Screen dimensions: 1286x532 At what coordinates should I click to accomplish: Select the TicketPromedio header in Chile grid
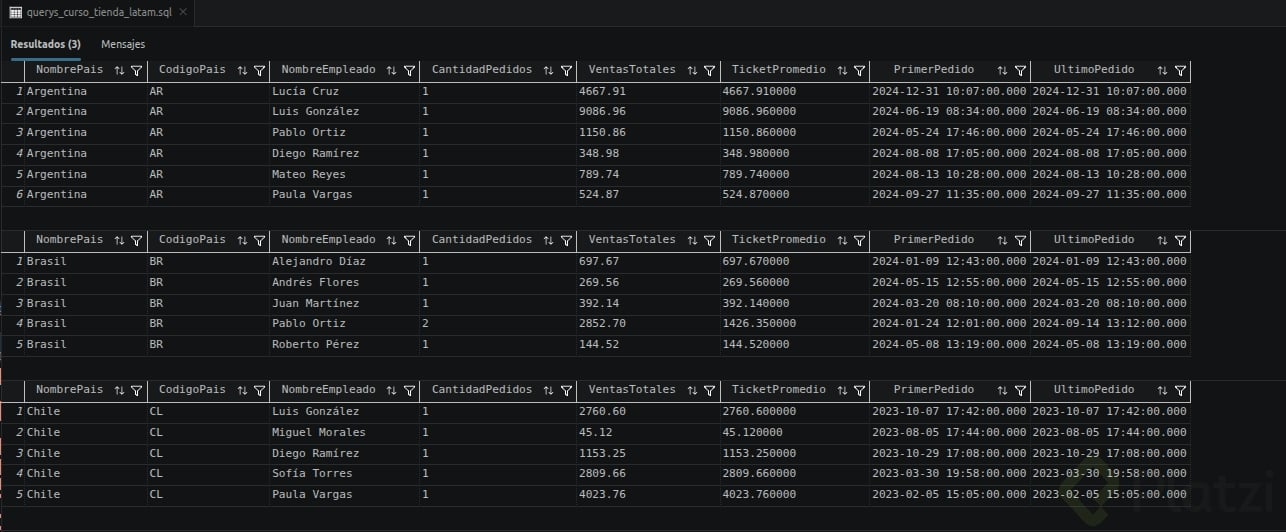click(779, 390)
